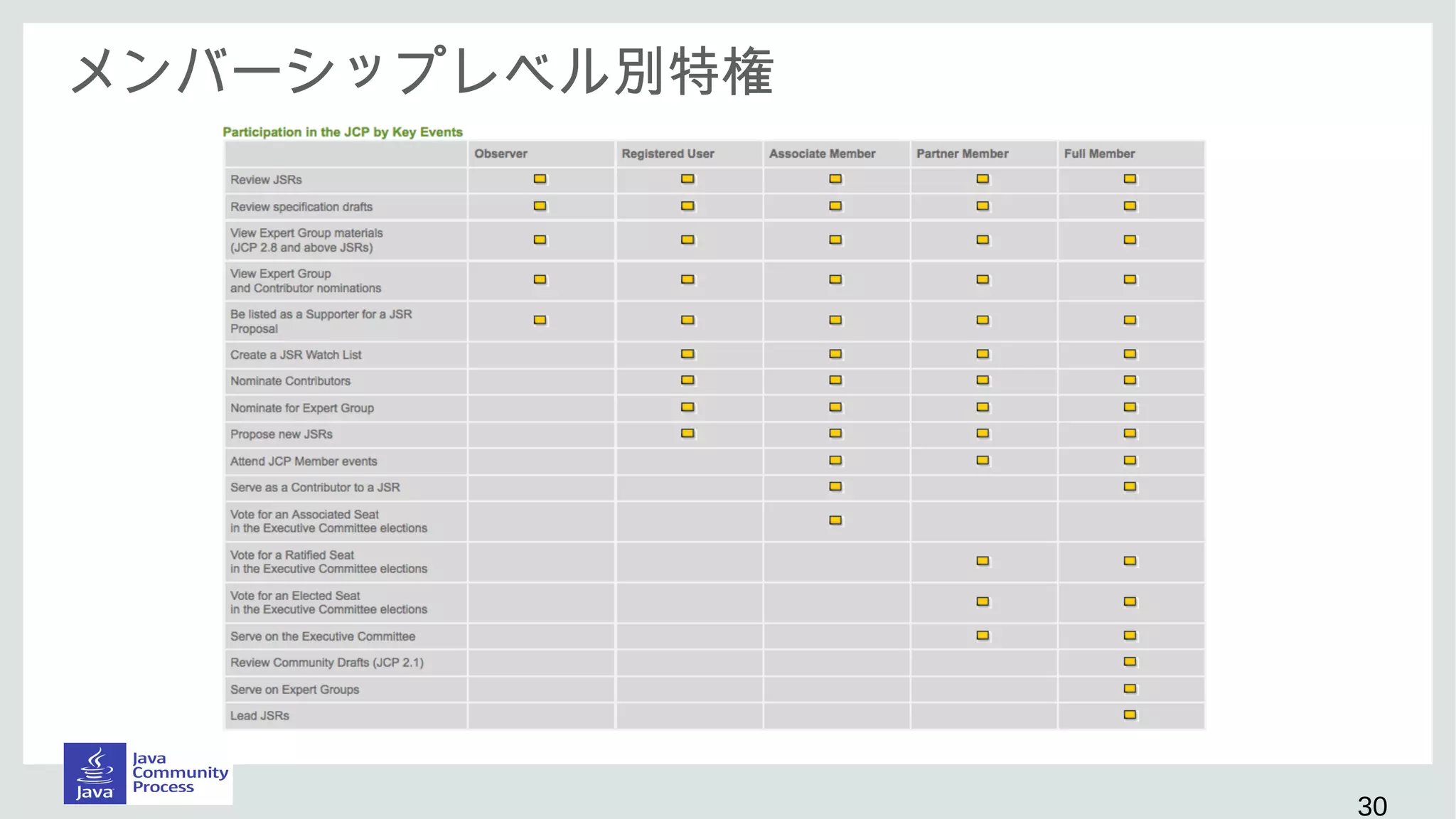
Task: Click the Observer marker for Review JSRs
Action: [540, 179]
